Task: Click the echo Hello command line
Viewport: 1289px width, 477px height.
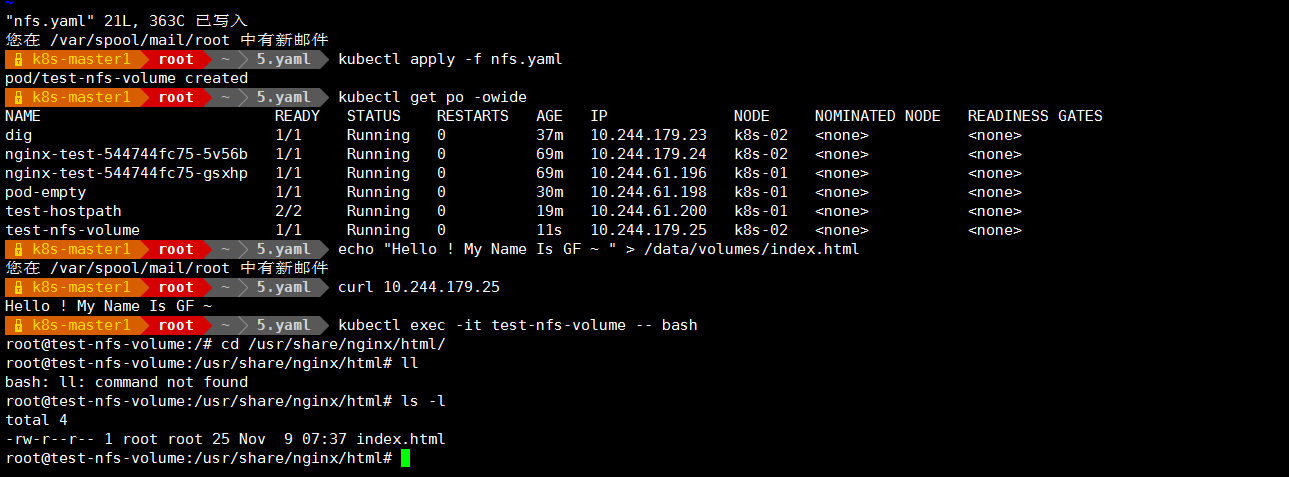Action: tap(598, 249)
